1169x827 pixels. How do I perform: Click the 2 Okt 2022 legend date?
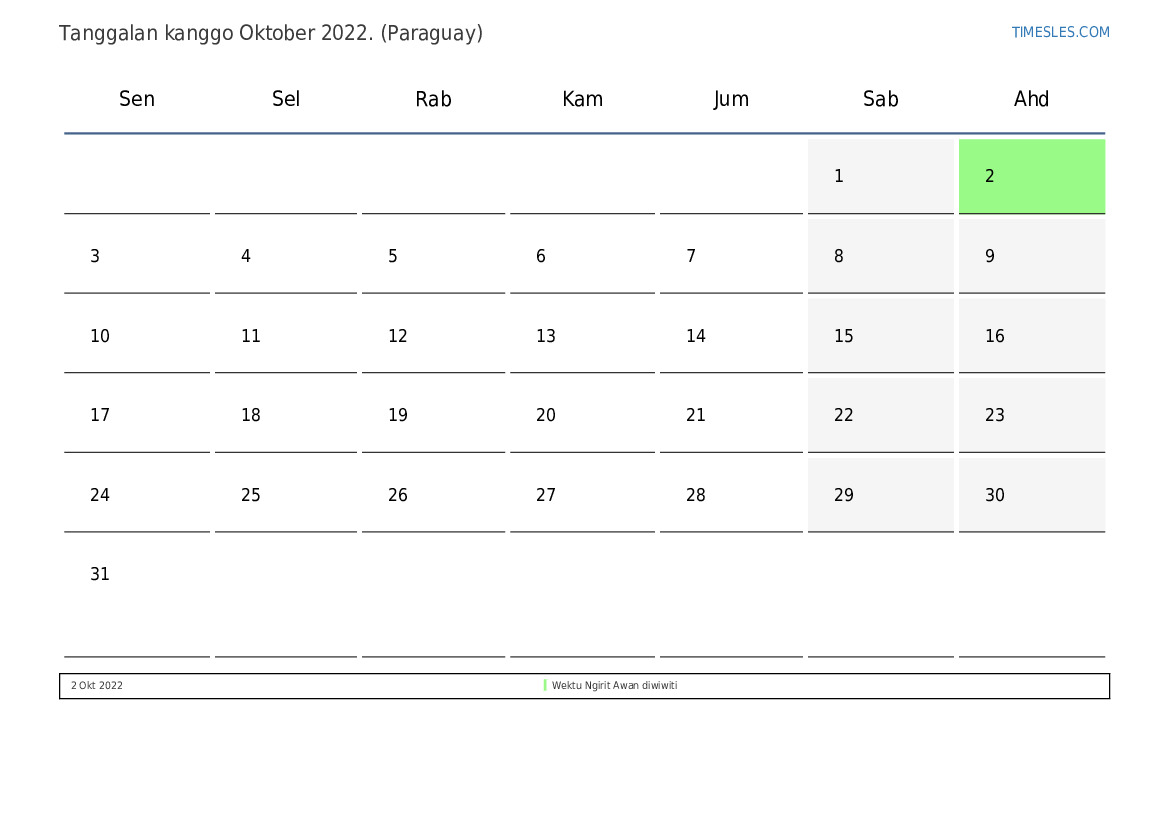click(97, 686)
